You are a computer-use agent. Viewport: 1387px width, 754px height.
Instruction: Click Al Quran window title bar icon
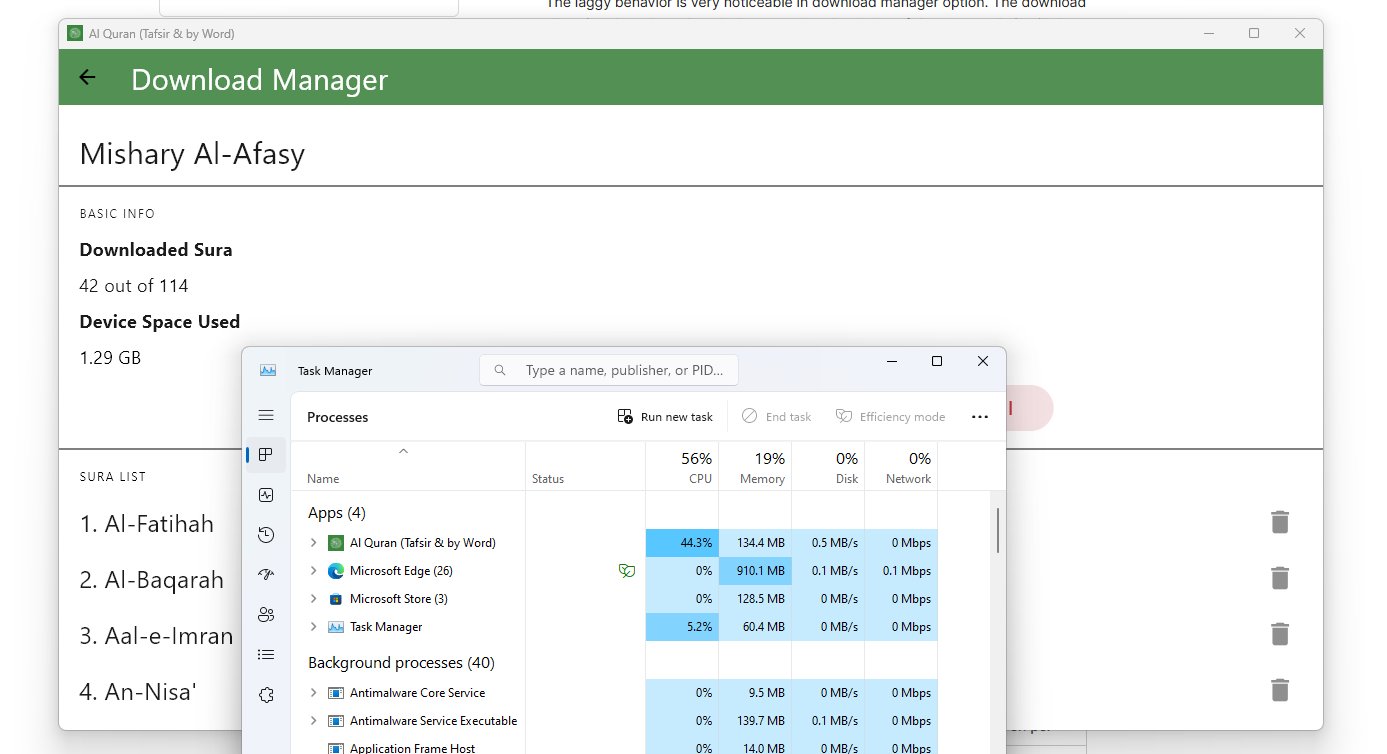[x=75, y=33]
